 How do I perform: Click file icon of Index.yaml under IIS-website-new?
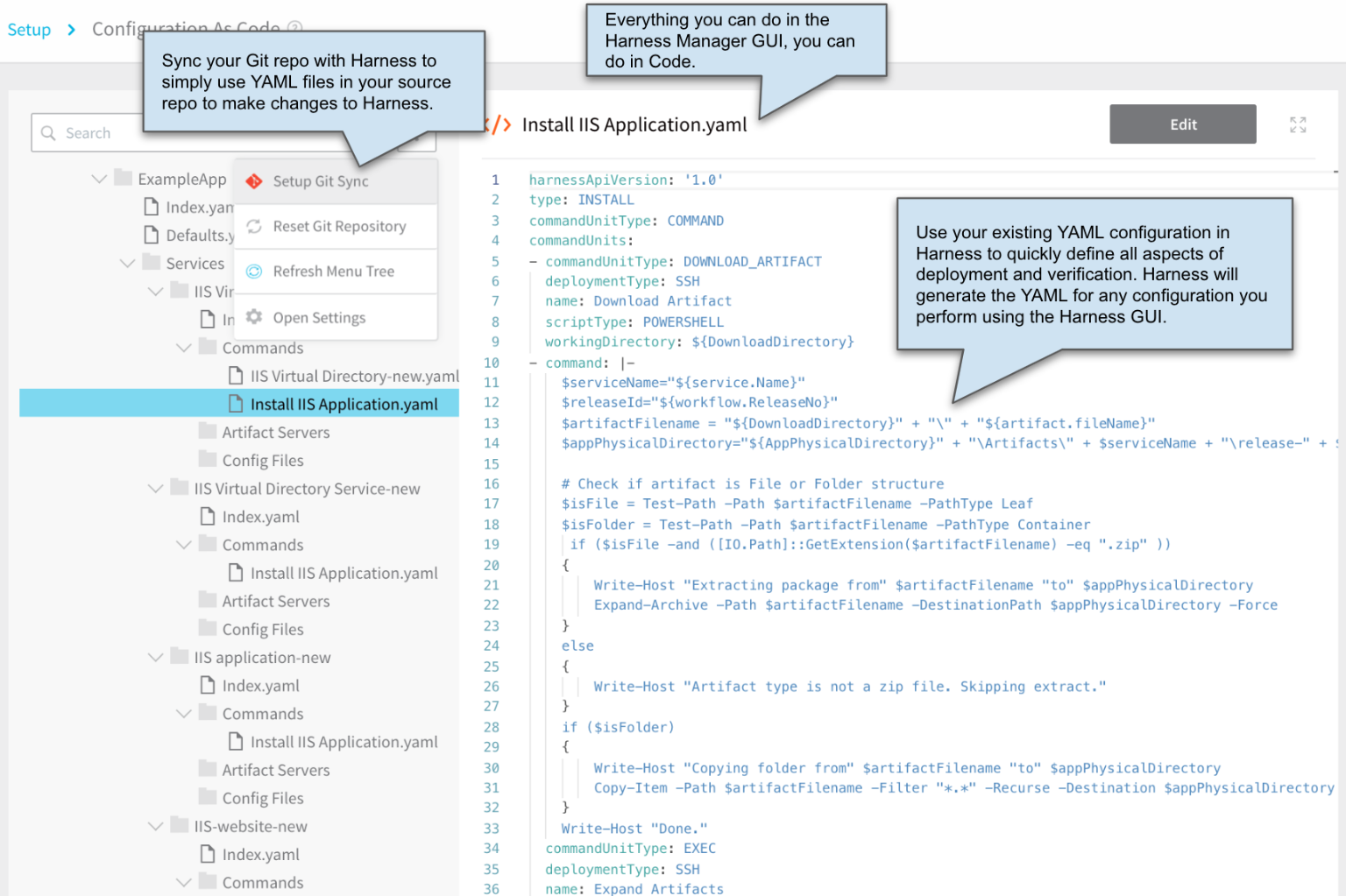pos(208,853)
